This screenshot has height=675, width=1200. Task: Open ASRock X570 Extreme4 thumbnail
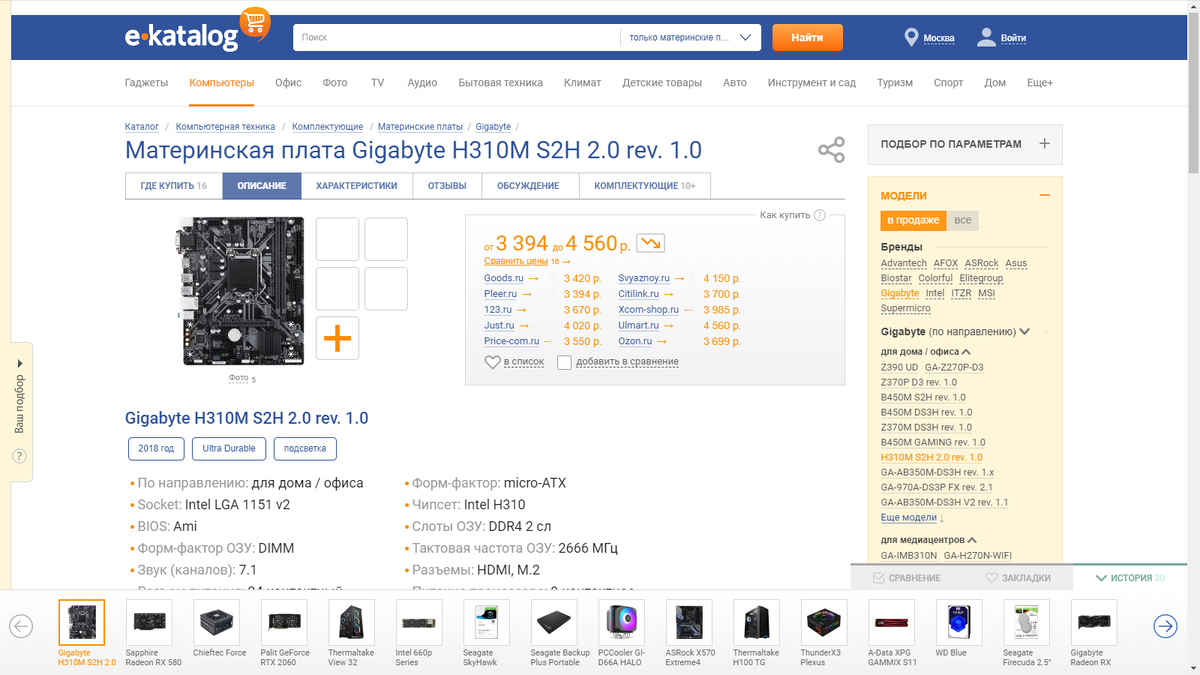tap(689, 623)
